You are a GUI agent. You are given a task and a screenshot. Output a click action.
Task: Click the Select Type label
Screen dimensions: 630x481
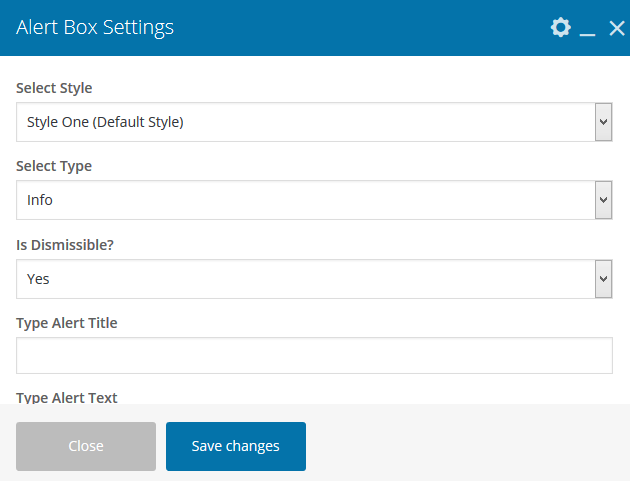point(54,166)
